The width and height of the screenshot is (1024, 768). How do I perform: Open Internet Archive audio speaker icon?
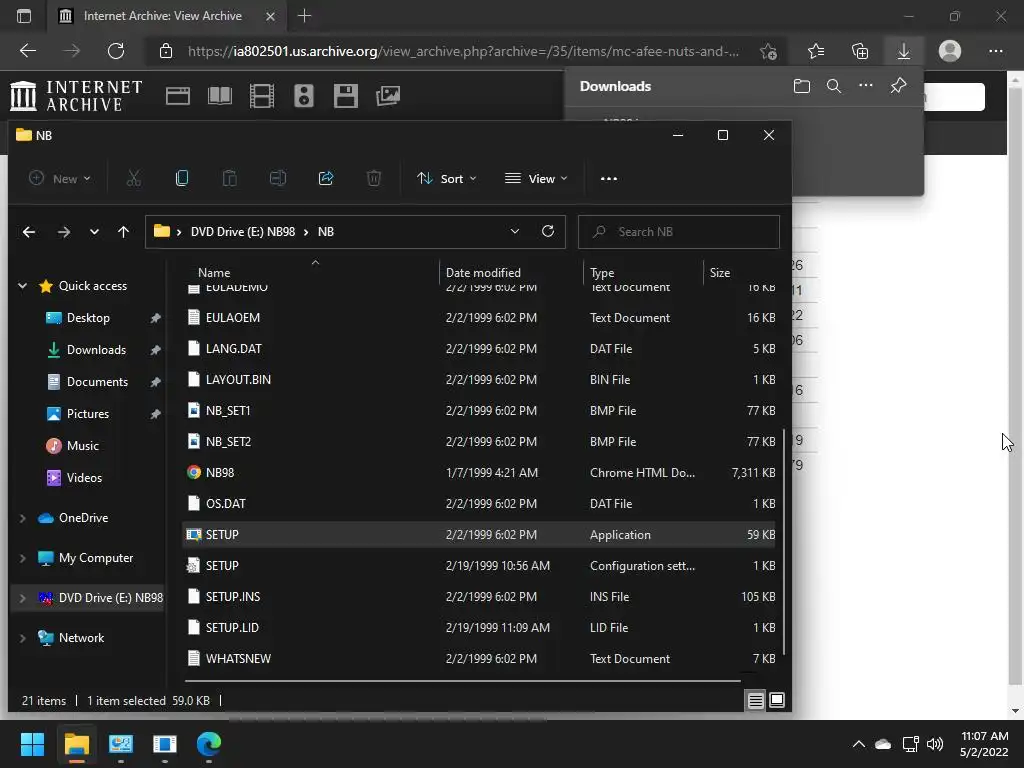tap(304, 96)
